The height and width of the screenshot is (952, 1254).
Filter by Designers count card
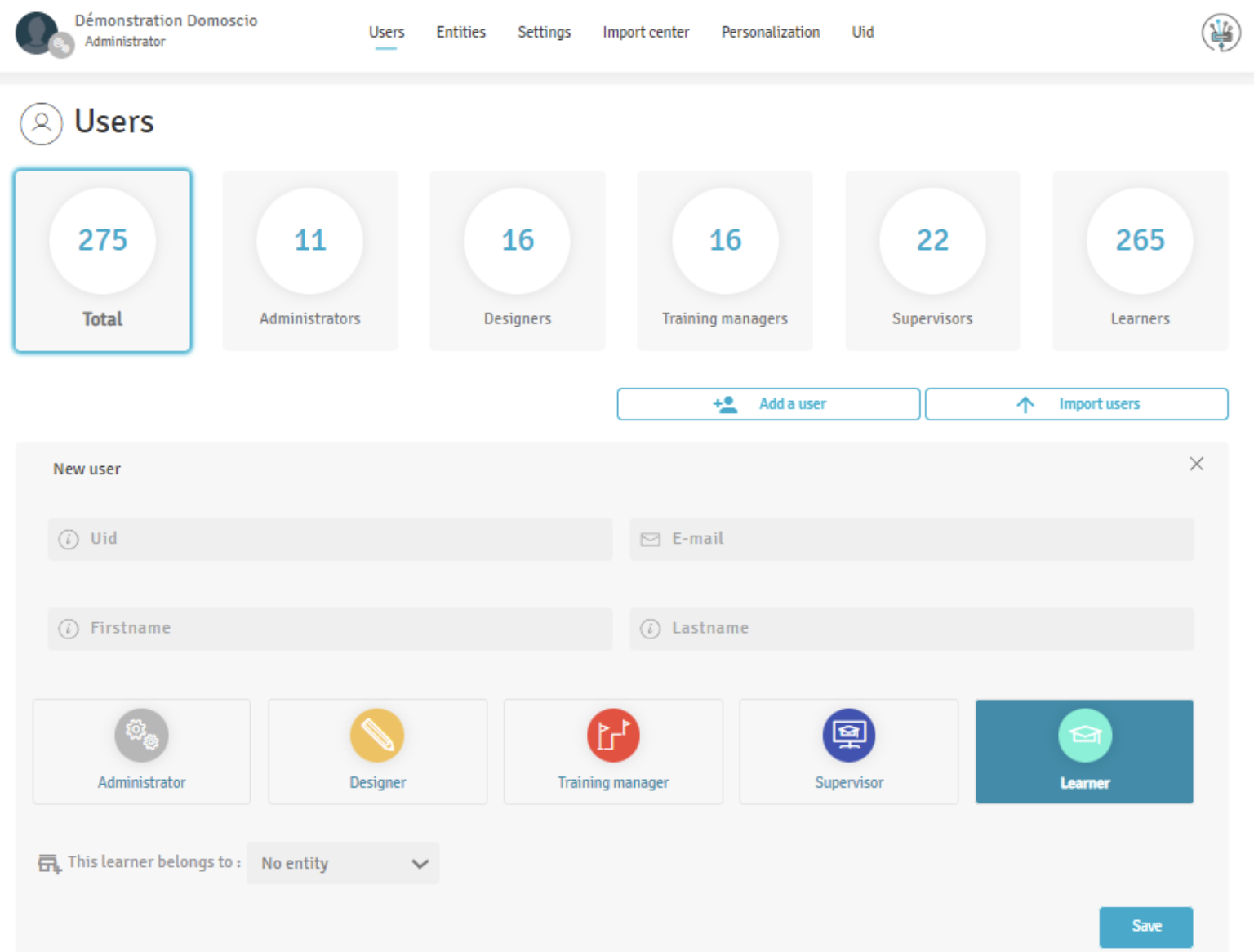point(518,261)
